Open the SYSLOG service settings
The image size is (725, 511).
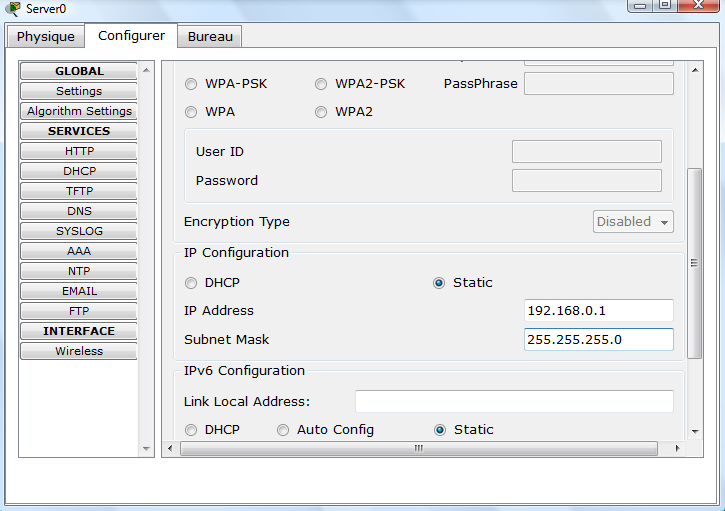coord(79,231)
